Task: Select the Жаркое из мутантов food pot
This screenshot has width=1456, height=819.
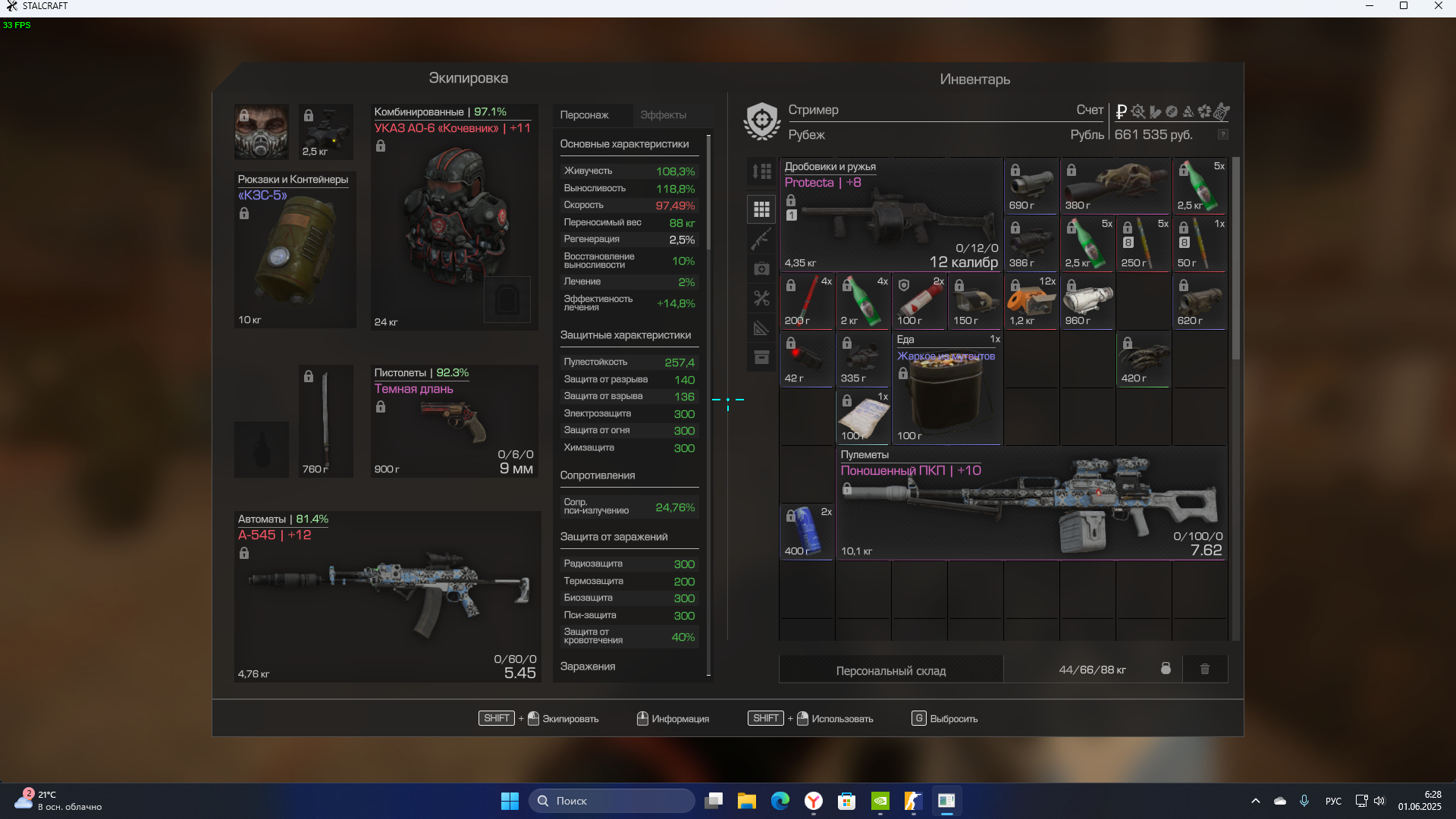Action: [948, 388]
